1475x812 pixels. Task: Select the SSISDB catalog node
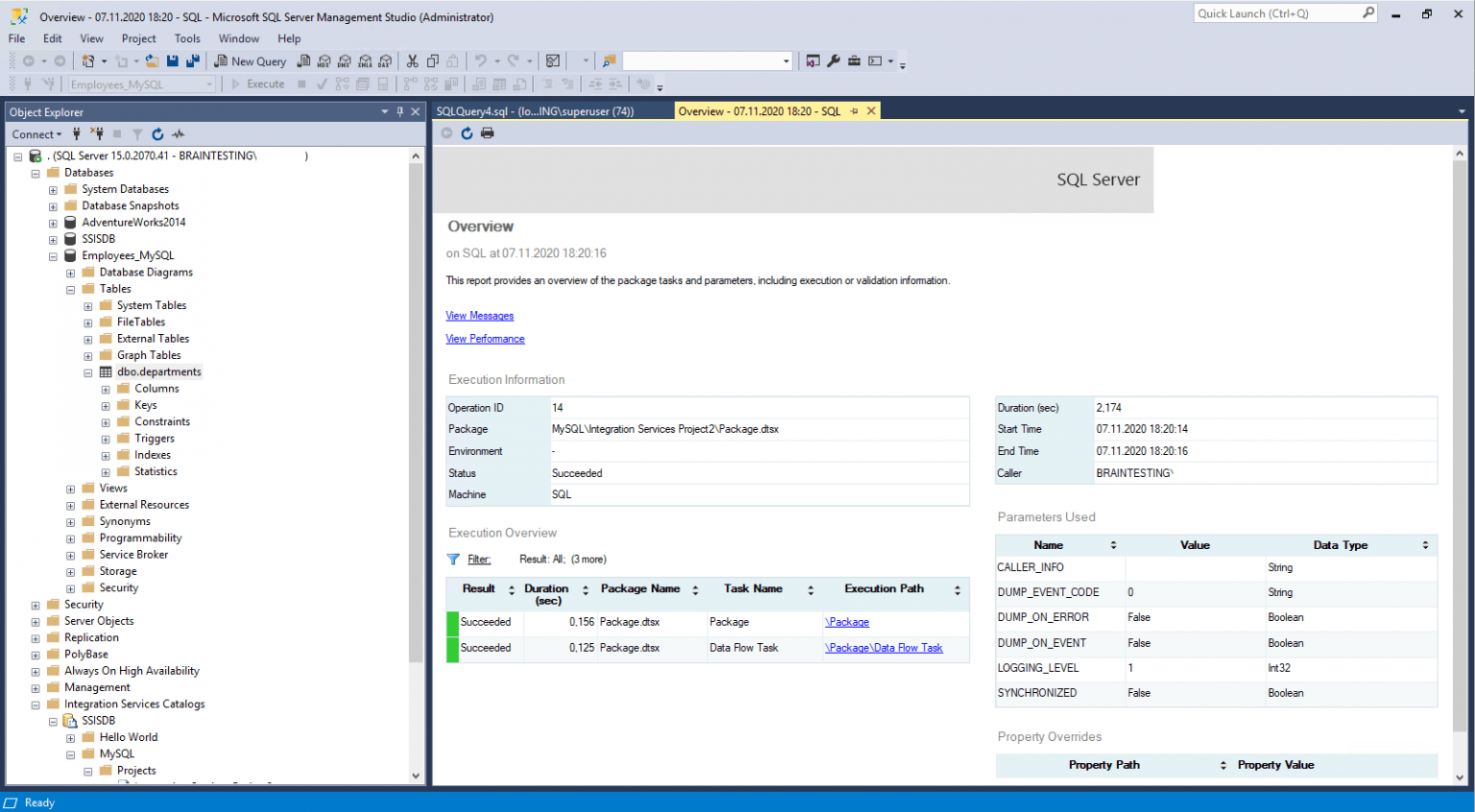(x=98, y=721)
